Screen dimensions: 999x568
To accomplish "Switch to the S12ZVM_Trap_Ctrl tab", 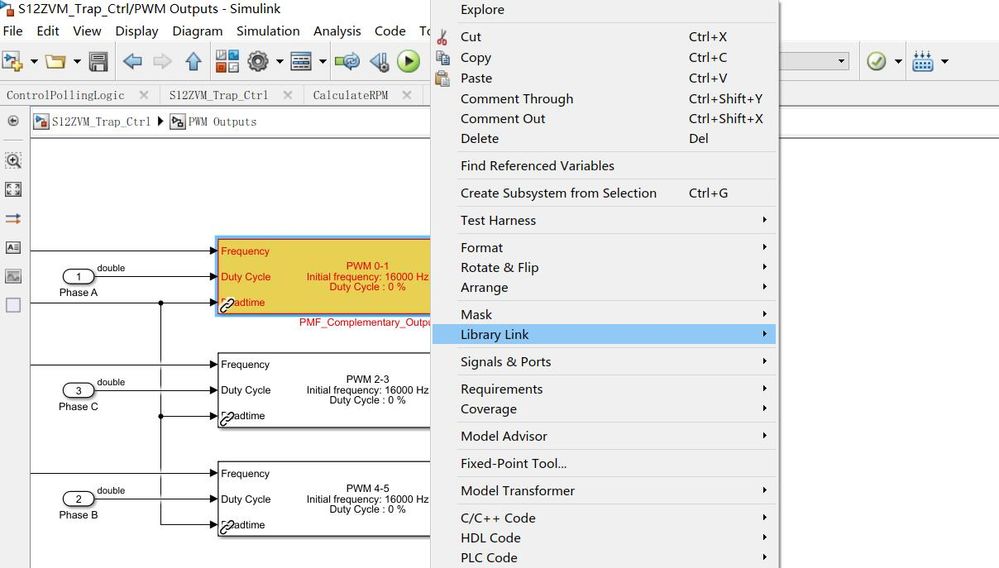I will point(219,95).
